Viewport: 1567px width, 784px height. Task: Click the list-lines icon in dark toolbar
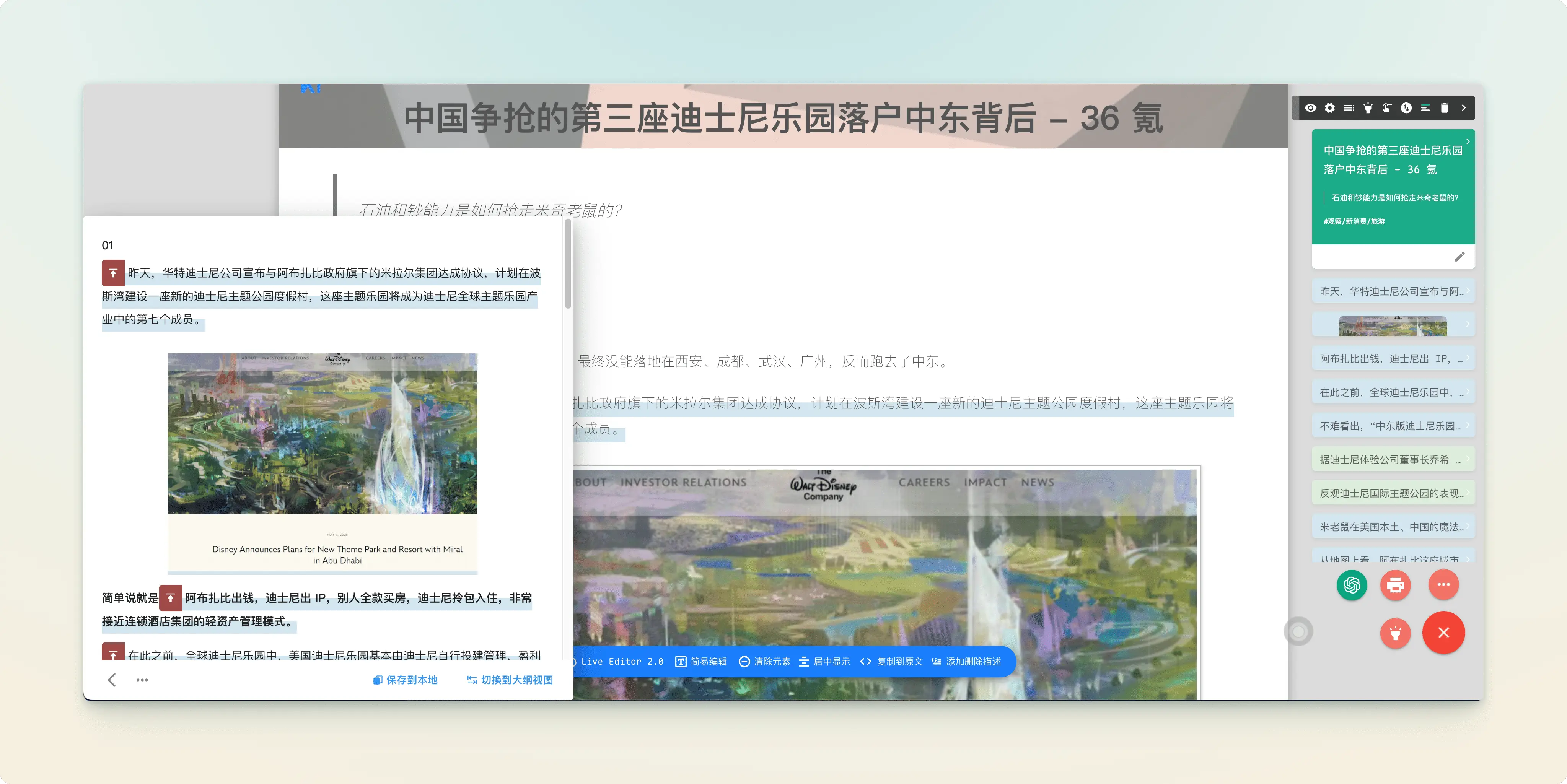(x=1349, y=107)
